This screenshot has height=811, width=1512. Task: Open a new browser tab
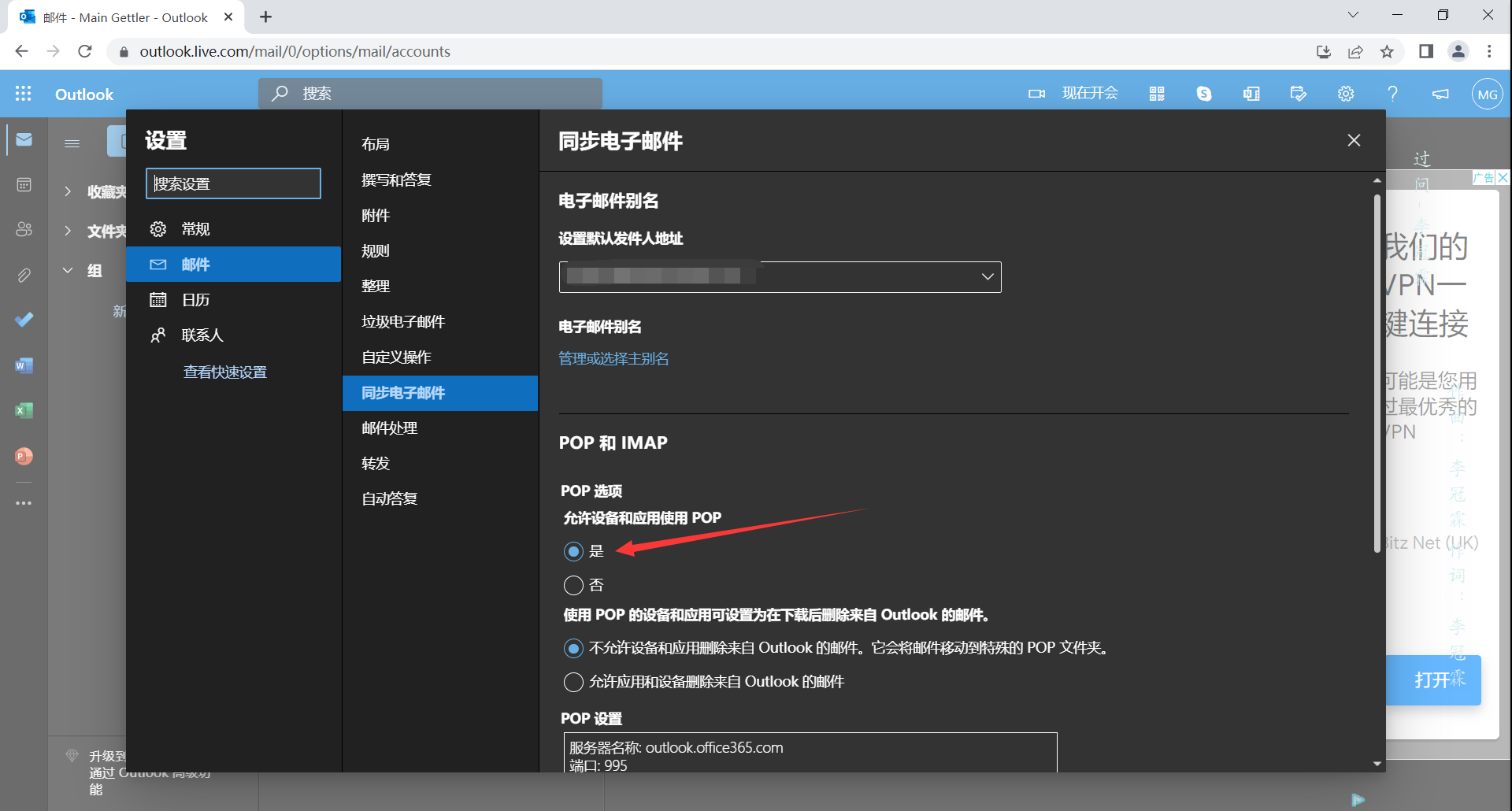265,17
